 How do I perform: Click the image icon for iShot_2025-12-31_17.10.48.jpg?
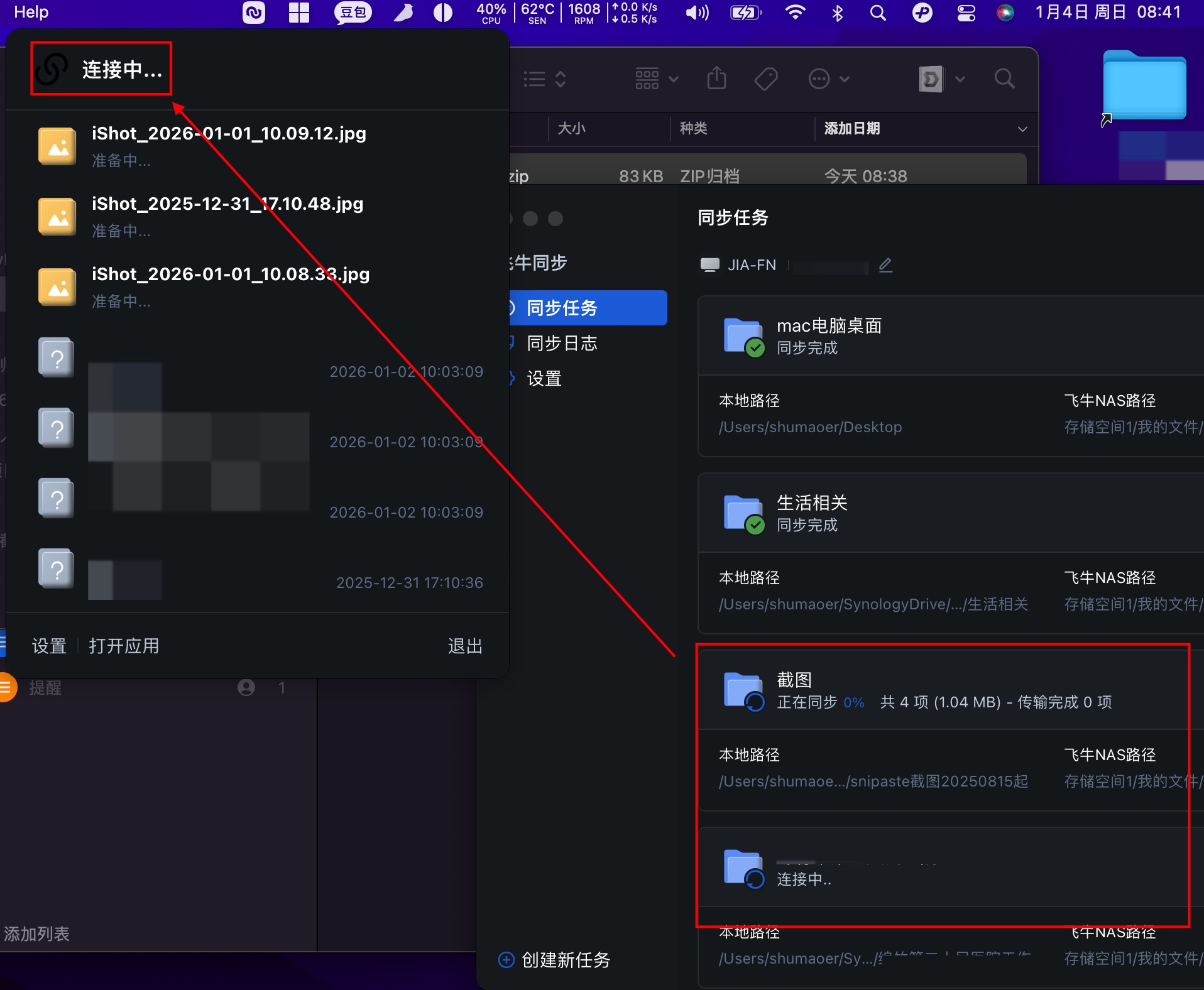tap(57, 216)
